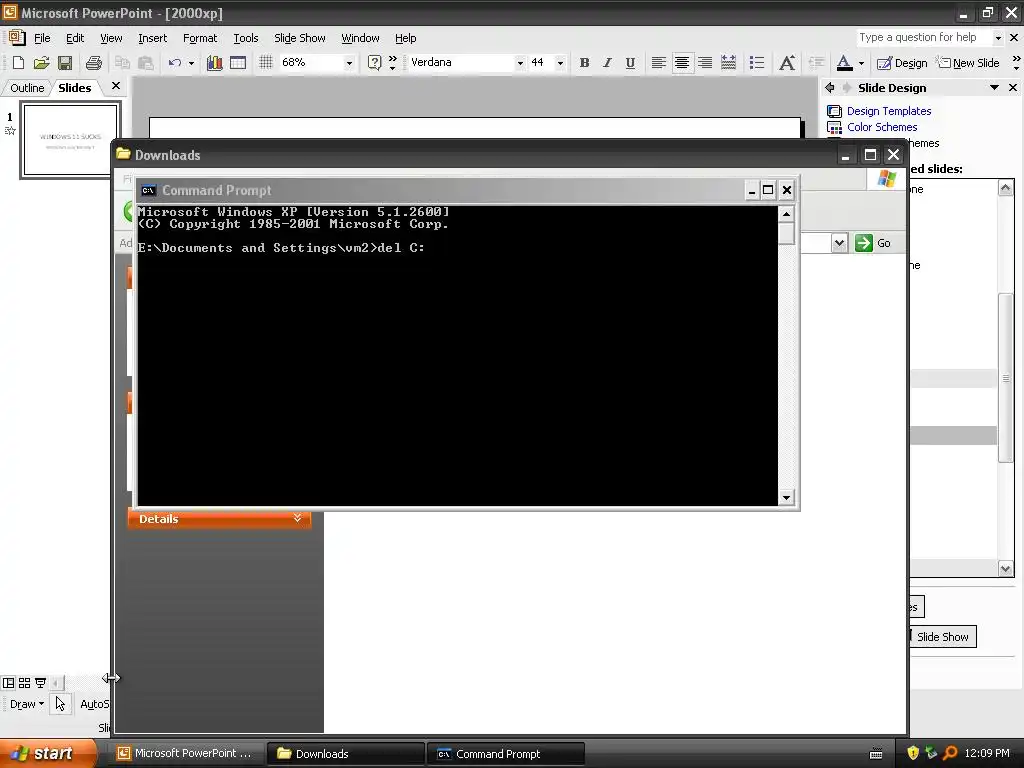Open the Edit menu
The image size is (1024, 768).
tap(75, 38)
